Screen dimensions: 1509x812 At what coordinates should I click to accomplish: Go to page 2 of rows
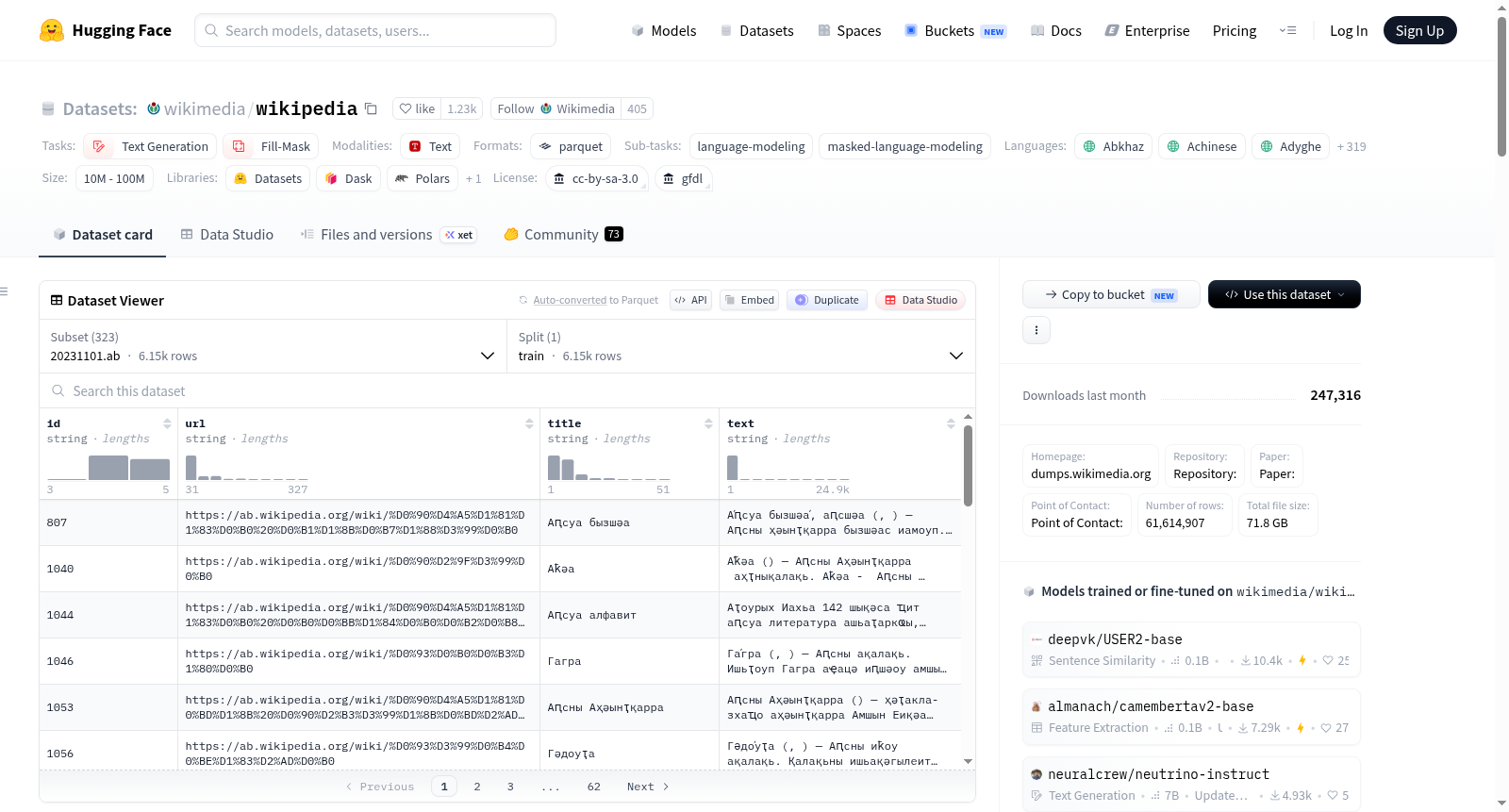pos(477,787)
